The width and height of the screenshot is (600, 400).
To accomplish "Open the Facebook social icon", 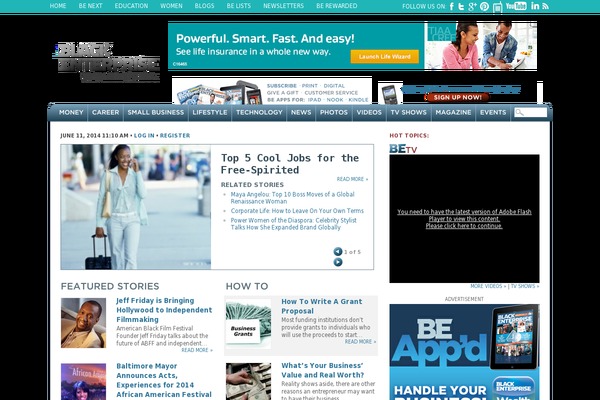I will 452,6.
